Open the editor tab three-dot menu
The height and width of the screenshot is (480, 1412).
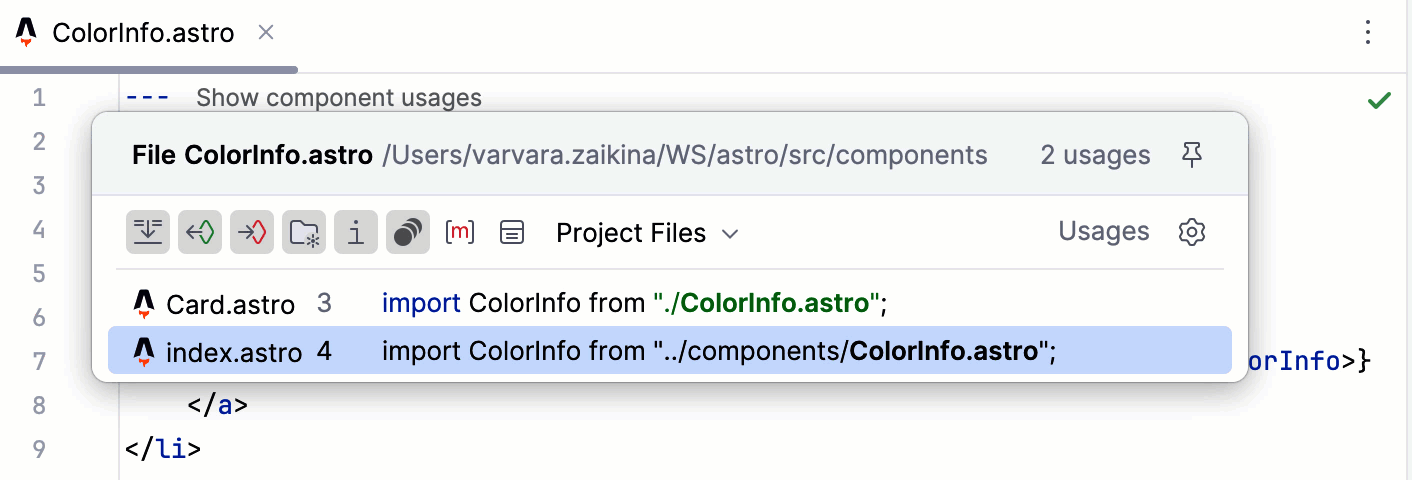pyautogui.click(x=1368, y=33)
